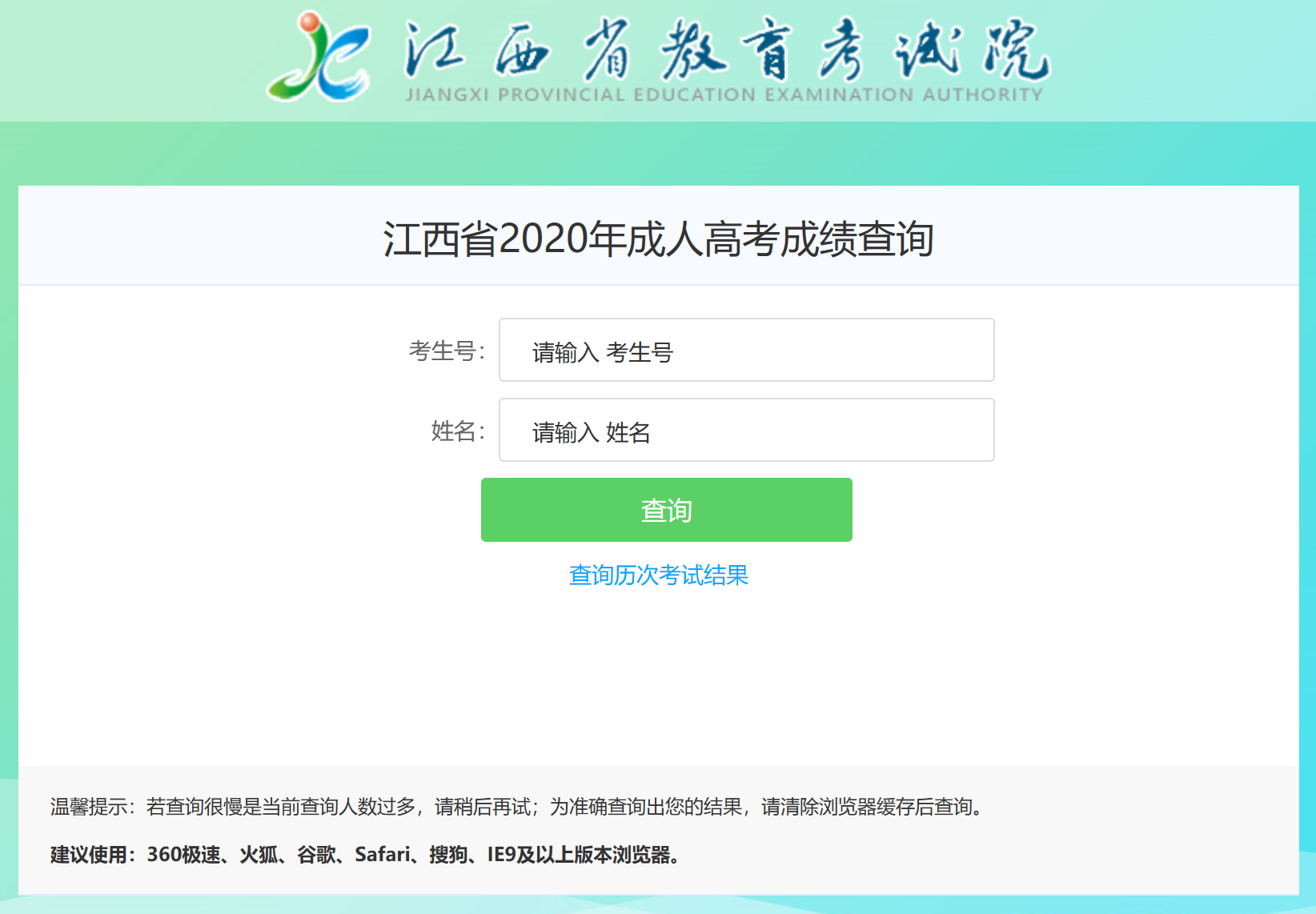Focus the 姓名 input field
This screenshot has height=914, width=1316.
pos(746,431)
